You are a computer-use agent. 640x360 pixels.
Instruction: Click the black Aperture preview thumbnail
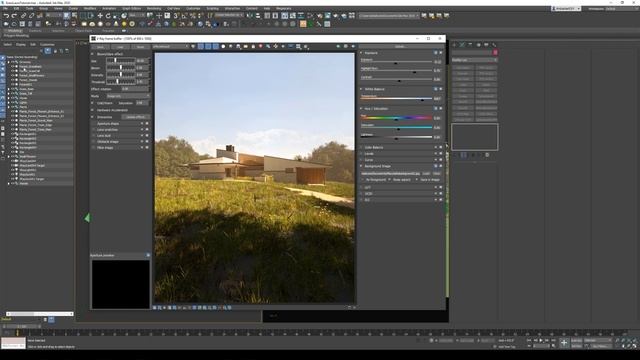click(x=121, y=284)
